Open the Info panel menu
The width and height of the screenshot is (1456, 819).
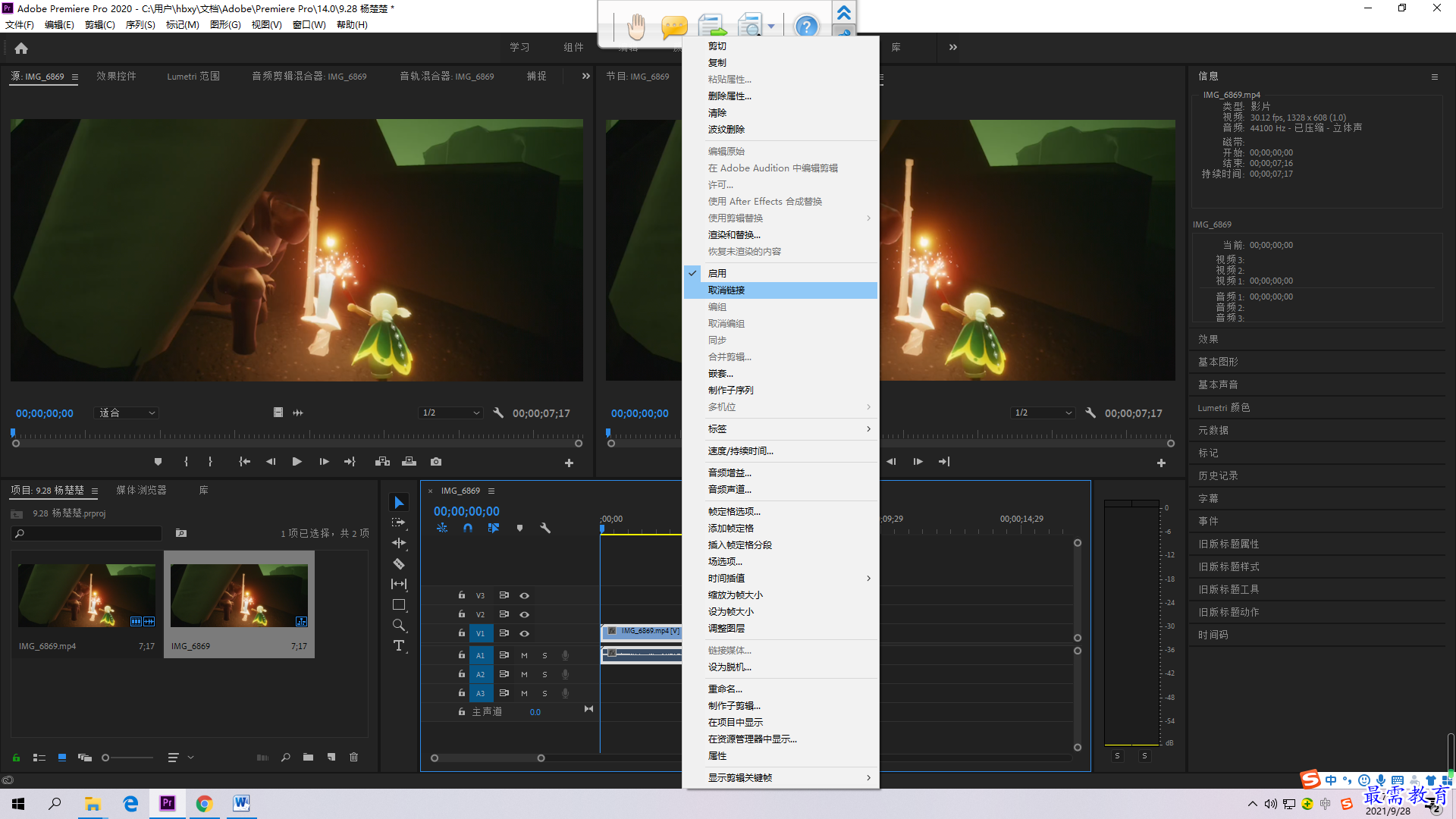[1435, 77]
